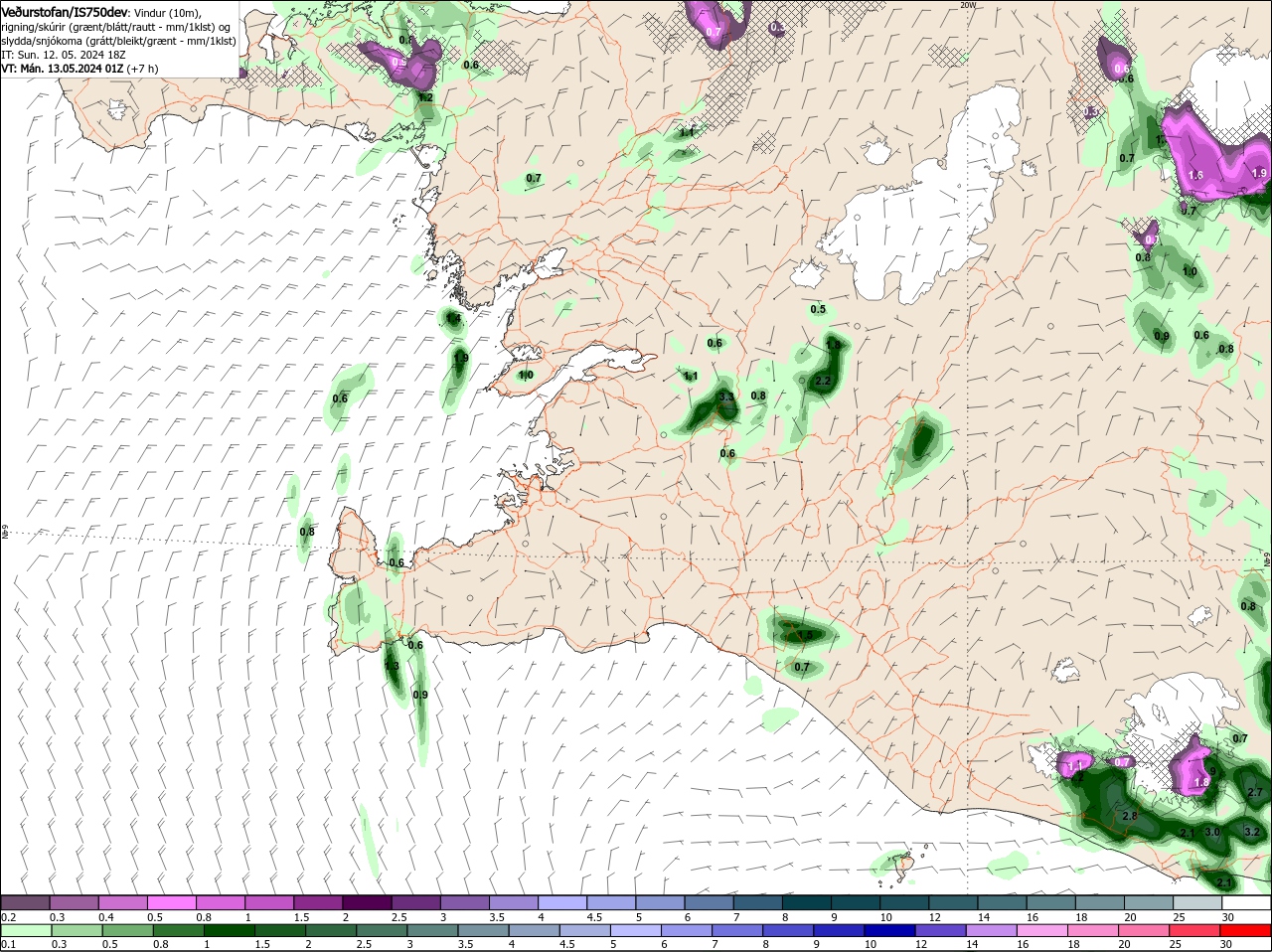The image size is (1272, 952).
Task: Click the '3.3' precipitation value on the map
Action: [x=726, y=397]
